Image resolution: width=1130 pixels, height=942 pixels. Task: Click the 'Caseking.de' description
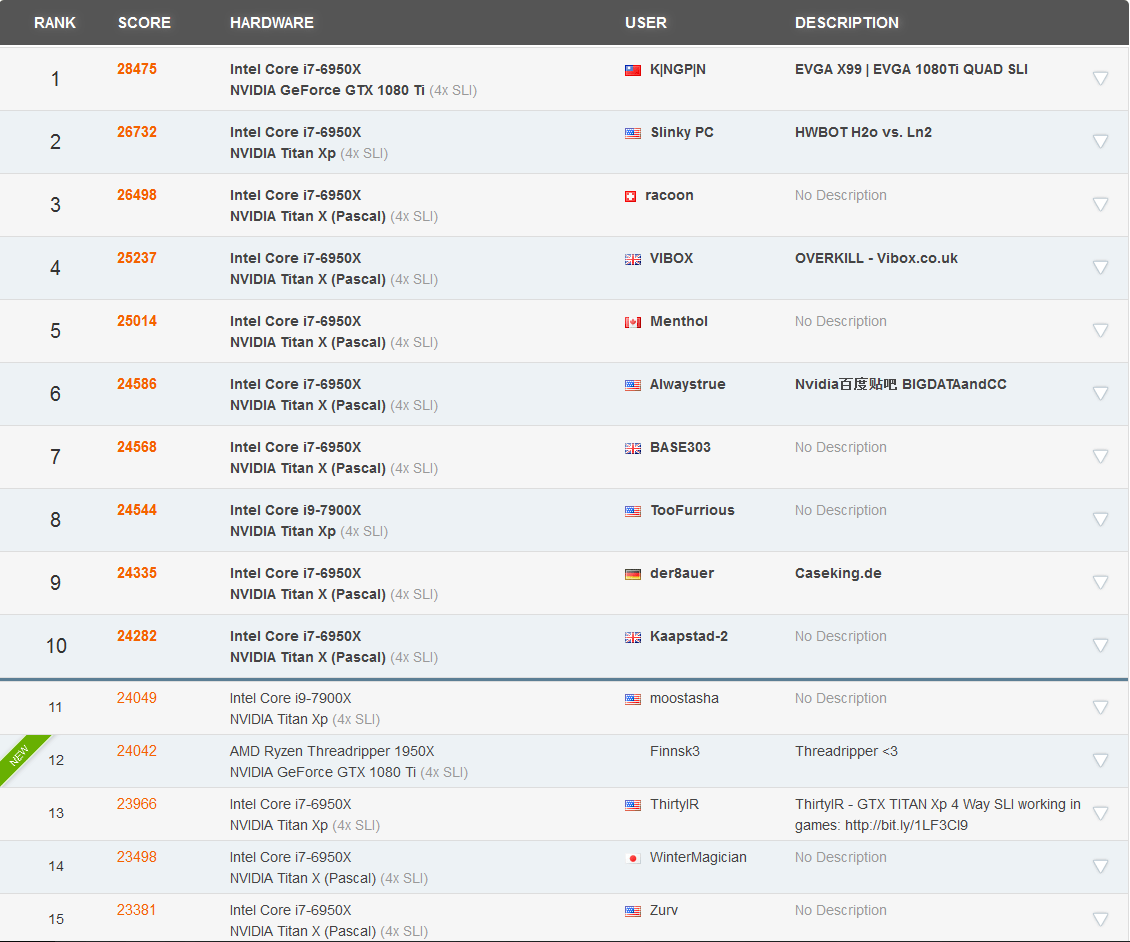[838, 574]
